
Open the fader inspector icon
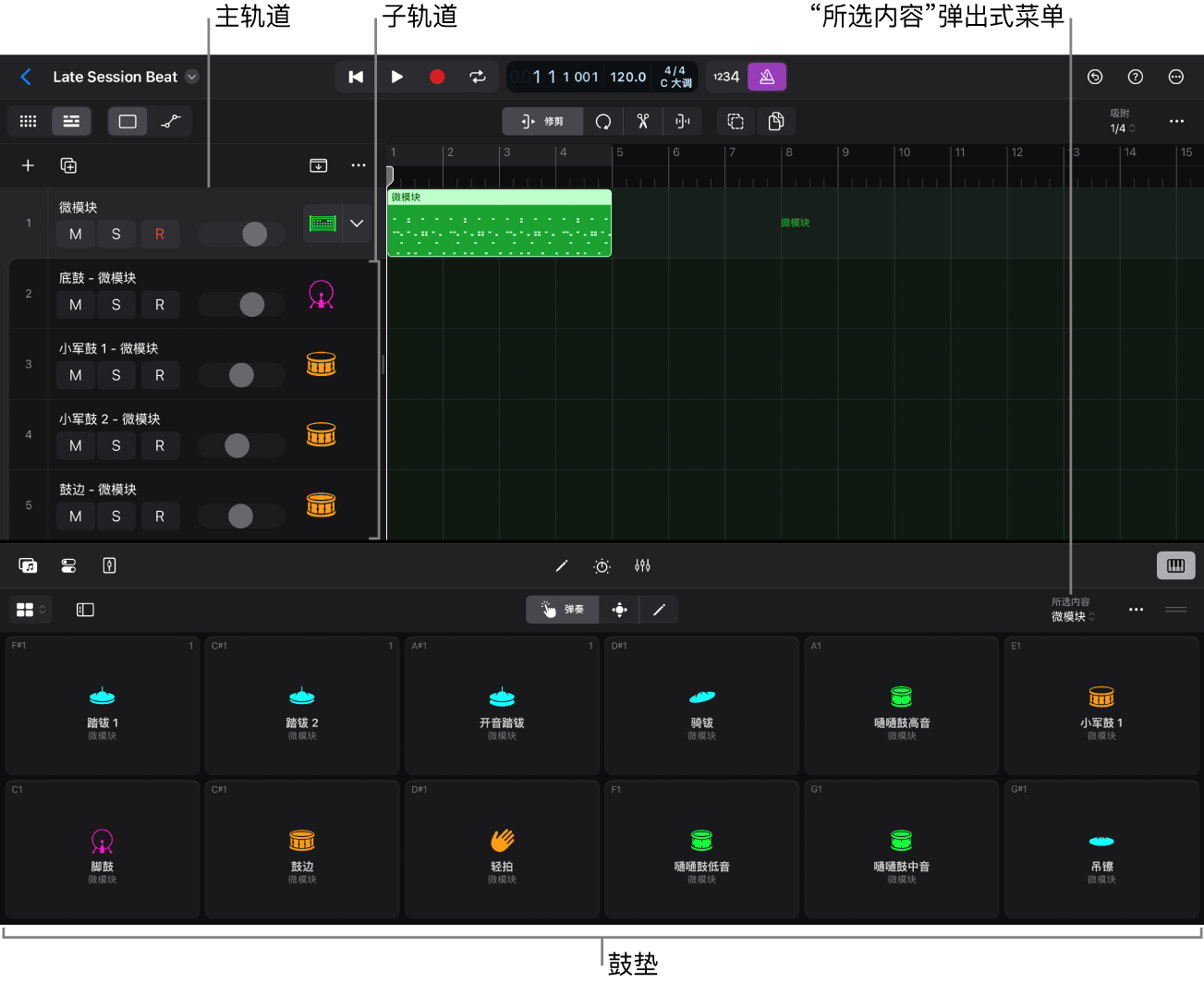tap(109, 565)
